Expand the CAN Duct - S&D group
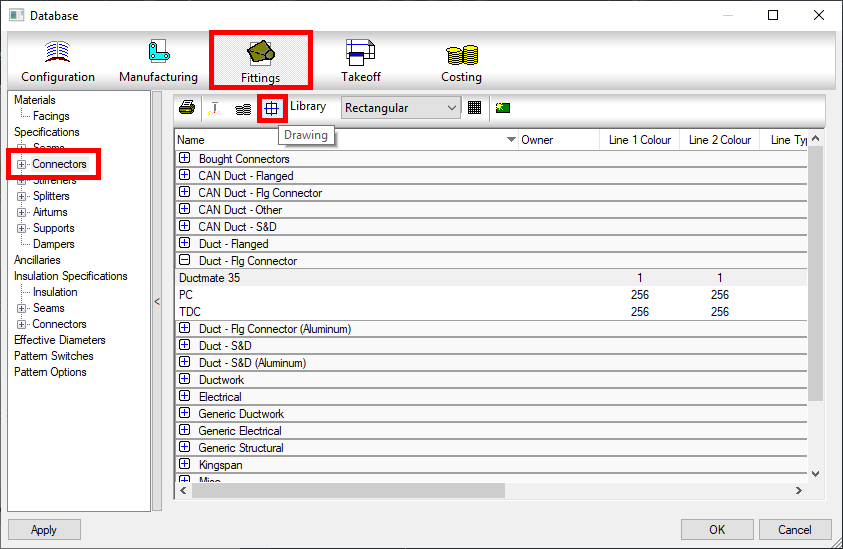843x549 pixels. pos(184,226)
